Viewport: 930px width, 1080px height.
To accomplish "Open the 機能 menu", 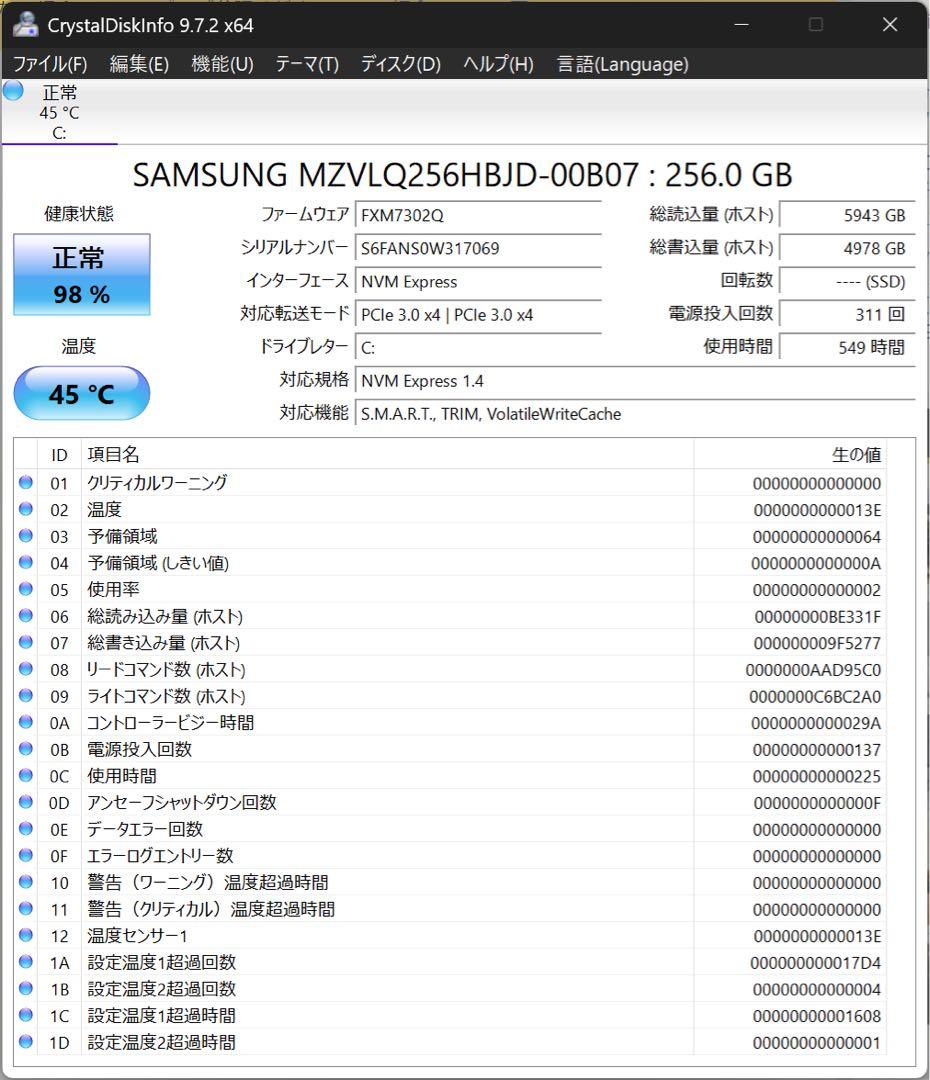I will click(216, 64).
